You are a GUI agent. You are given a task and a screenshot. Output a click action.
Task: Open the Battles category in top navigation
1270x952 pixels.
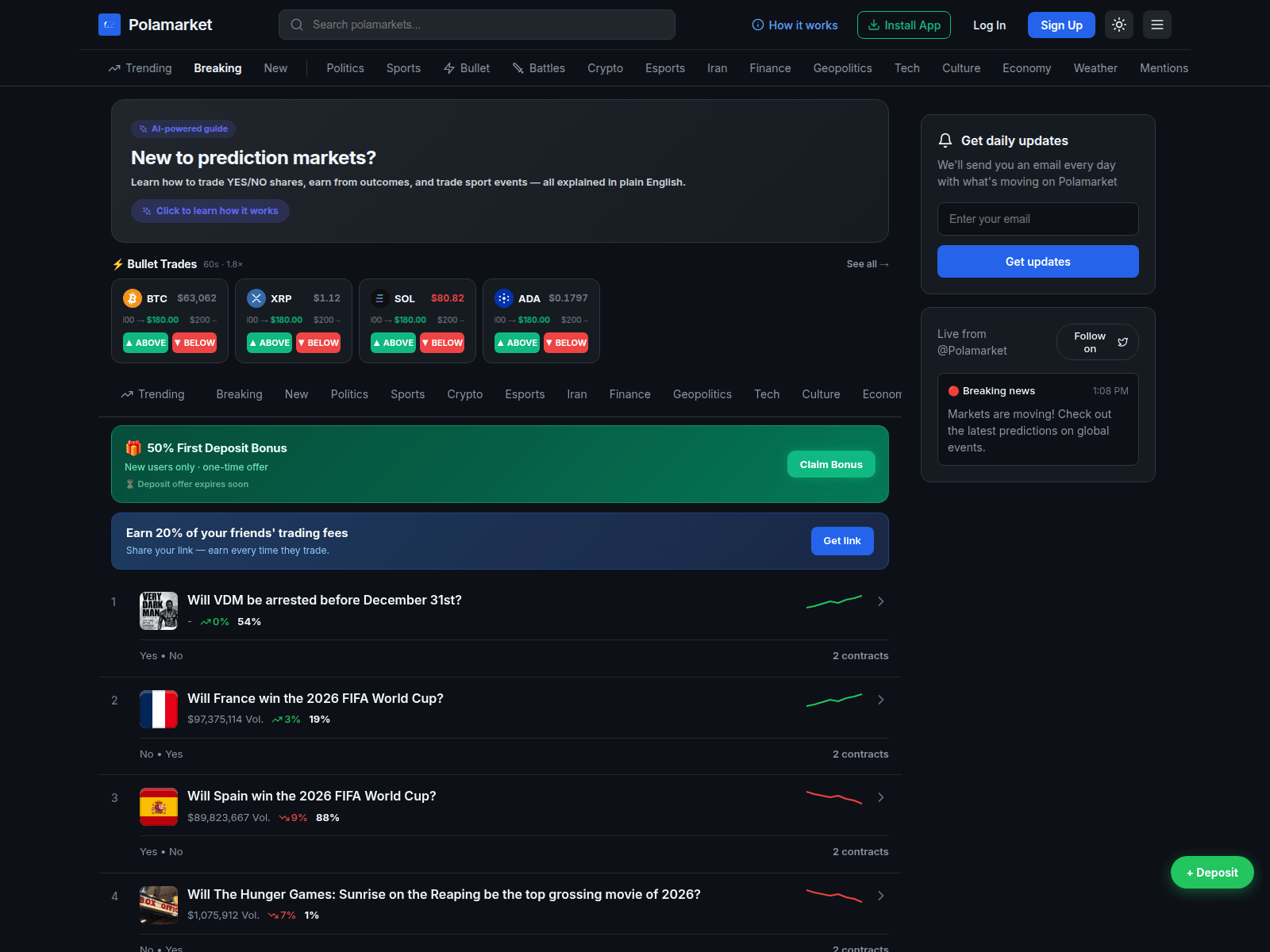(x=539, y=68)
